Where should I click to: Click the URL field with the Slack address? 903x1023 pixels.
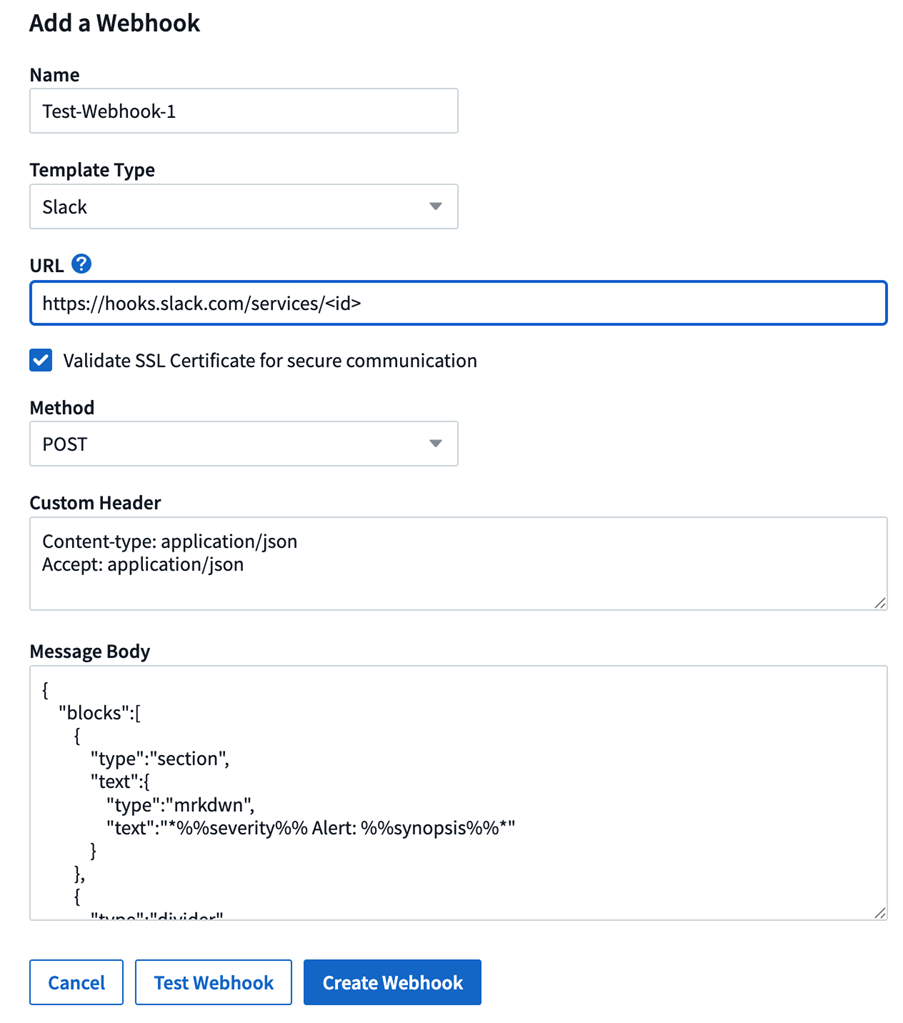[x=458, y=302]
